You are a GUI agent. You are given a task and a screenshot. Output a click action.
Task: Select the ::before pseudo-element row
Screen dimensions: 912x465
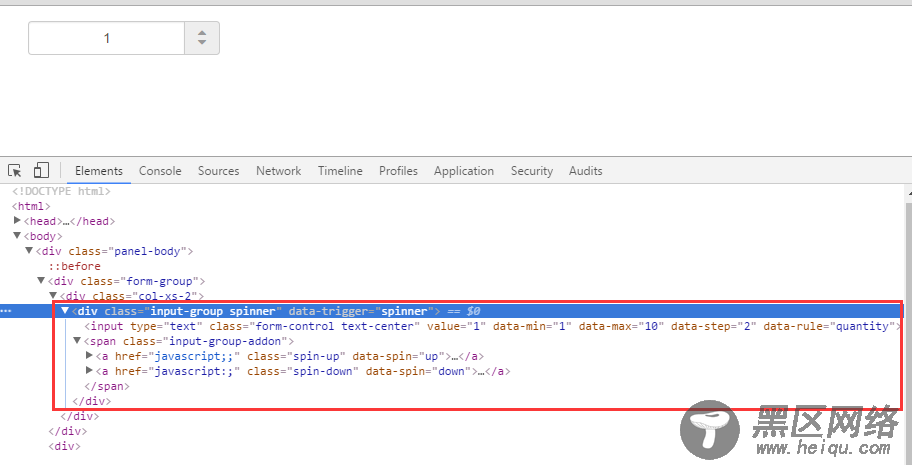click(74, 266)
